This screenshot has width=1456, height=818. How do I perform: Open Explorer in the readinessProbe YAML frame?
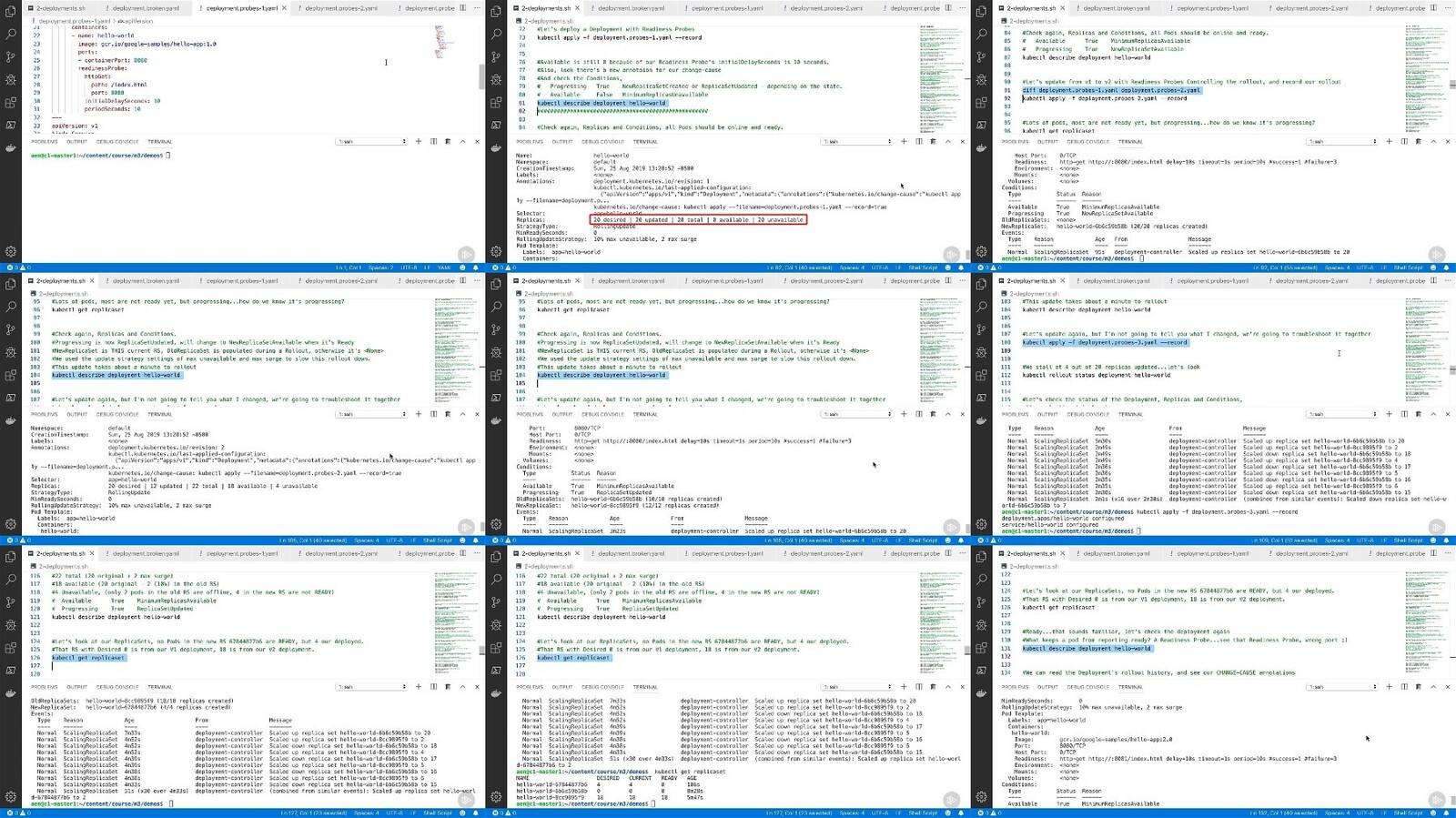coord(11,11)
